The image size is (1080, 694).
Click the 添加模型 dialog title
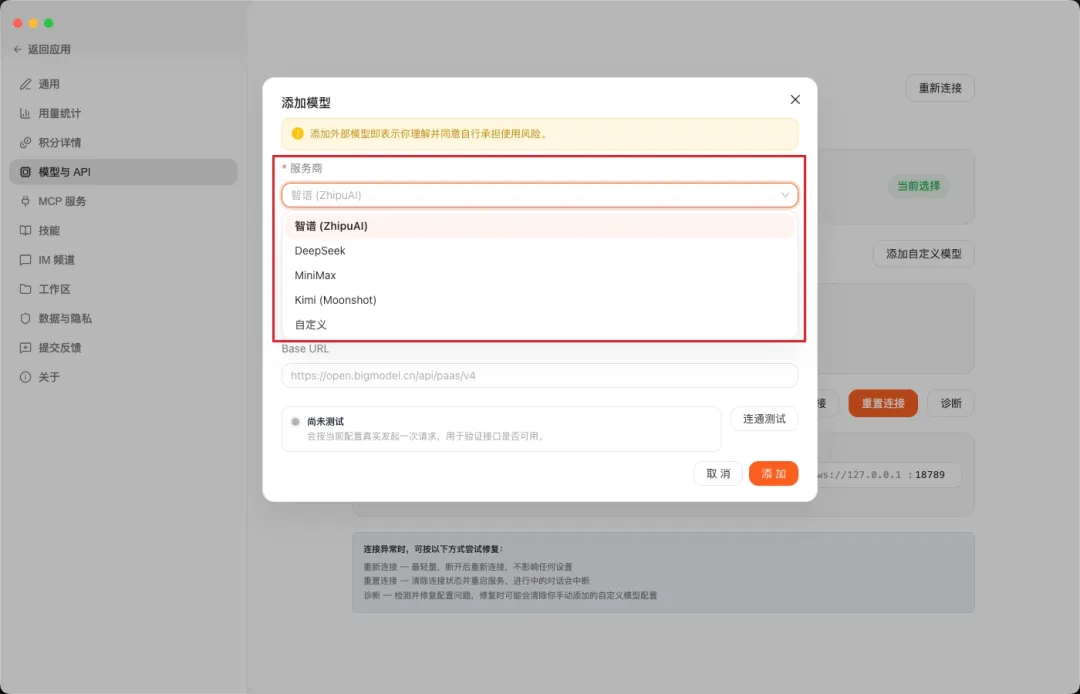pos(306,103)
